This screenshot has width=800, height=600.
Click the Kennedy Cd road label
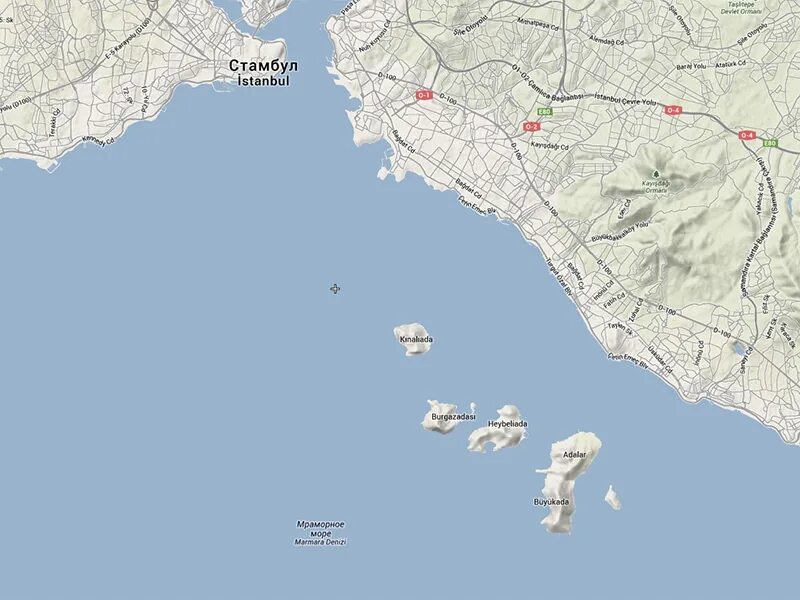tap(98, 141)
